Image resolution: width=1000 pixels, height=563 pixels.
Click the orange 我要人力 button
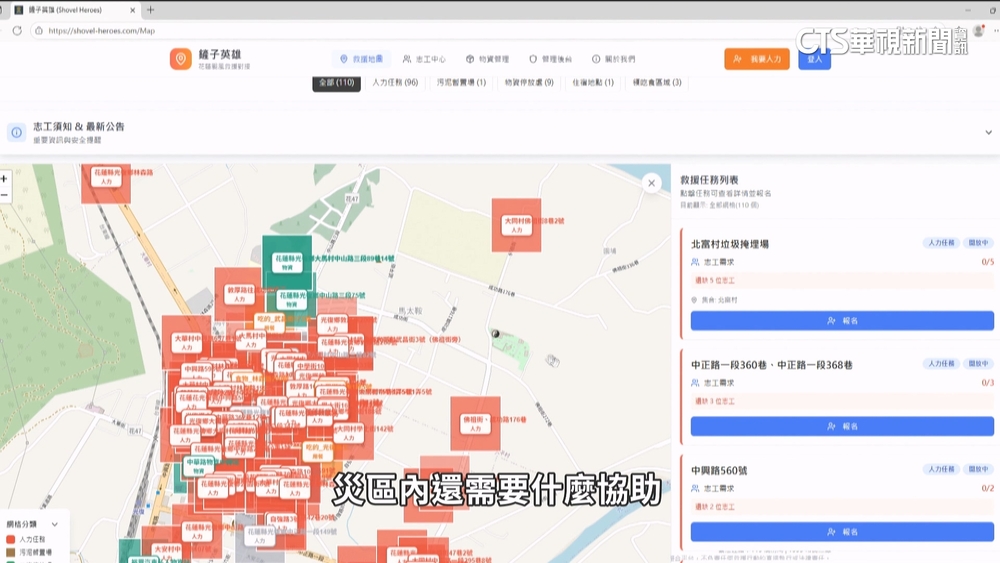point(757,59)
